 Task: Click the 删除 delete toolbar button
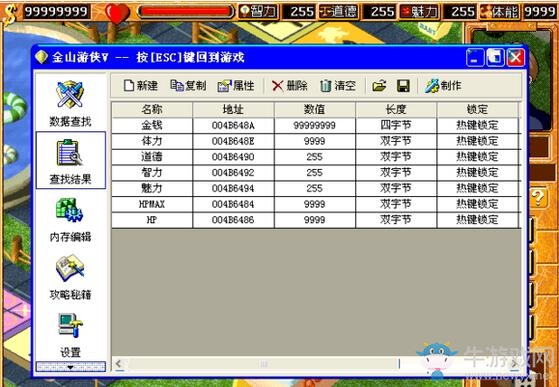[x=289, y=86]
